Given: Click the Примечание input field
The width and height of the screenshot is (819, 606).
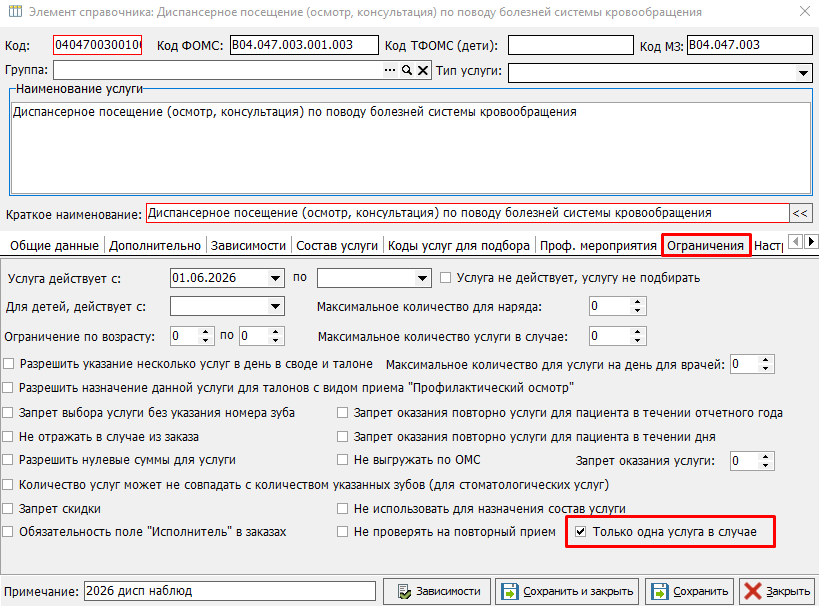Looking at the screenshot, I should point(229,591).
